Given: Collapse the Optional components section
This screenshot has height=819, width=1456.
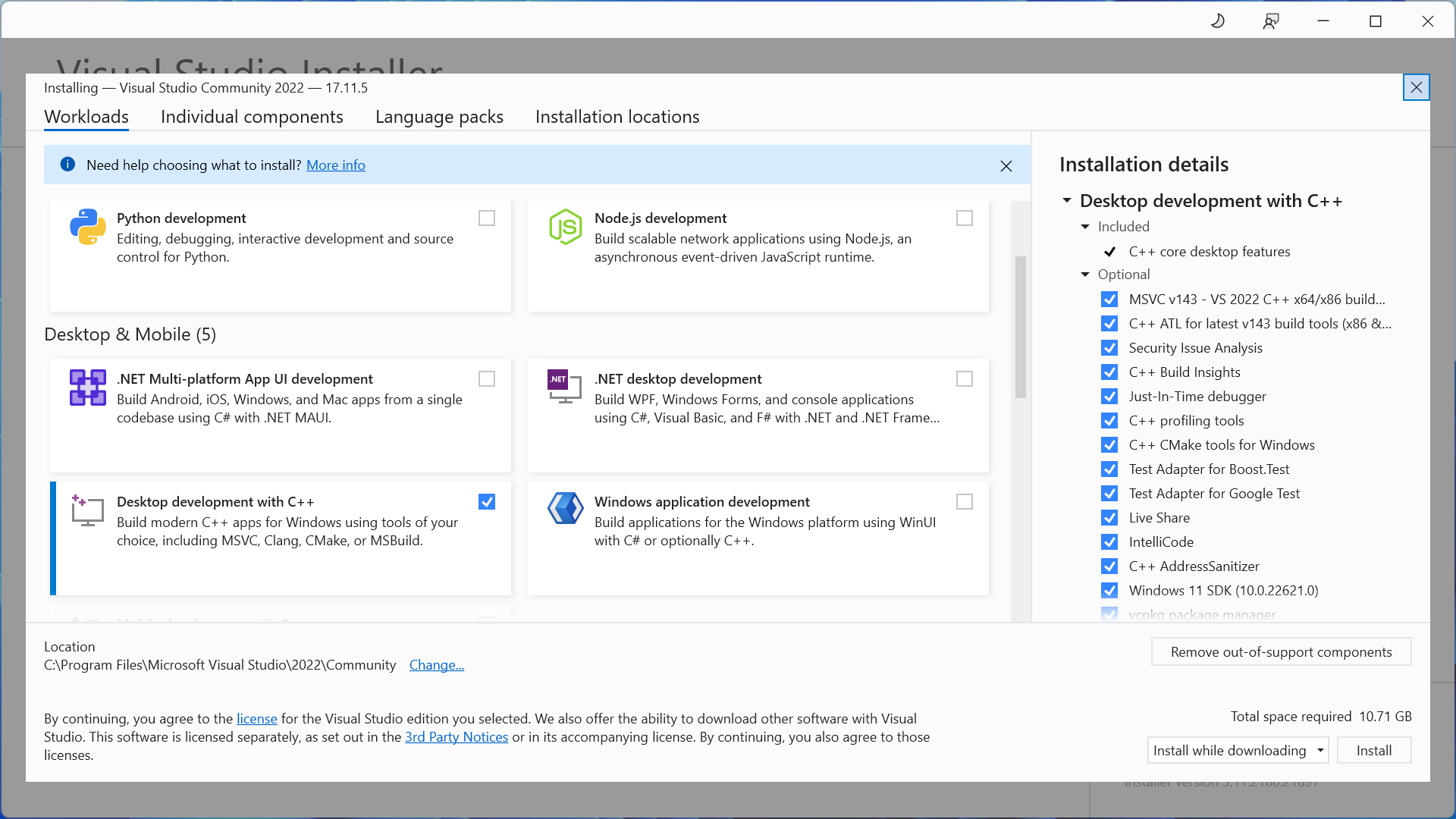Looking at the screenshot, I should coord(1085,275).
